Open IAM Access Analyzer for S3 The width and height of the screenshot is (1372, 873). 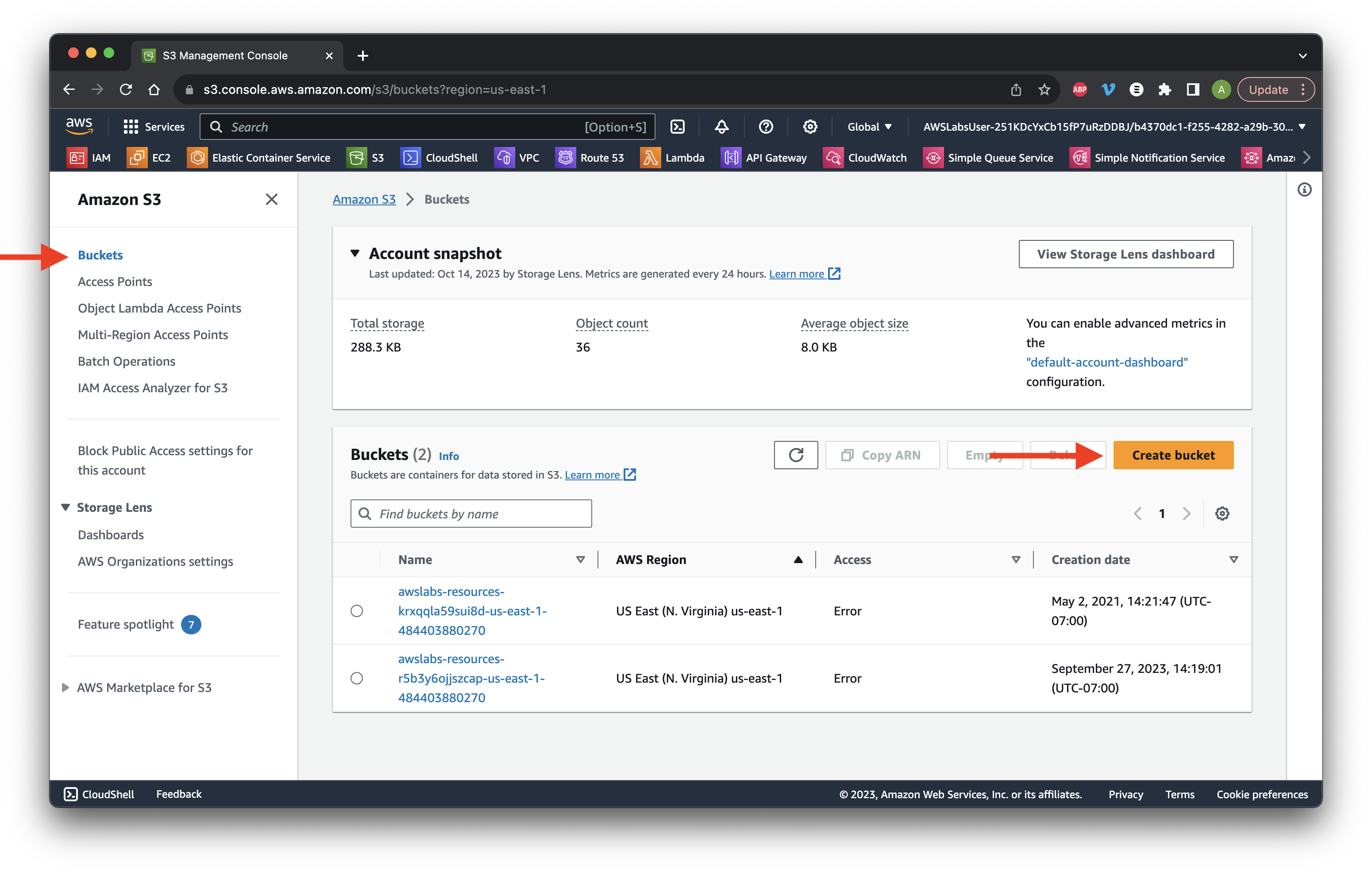[x=153, y=387]
